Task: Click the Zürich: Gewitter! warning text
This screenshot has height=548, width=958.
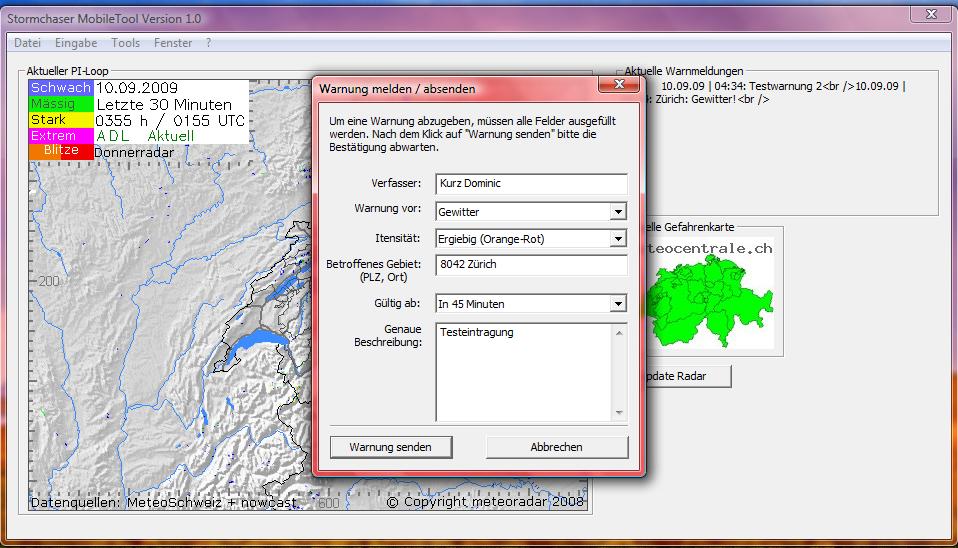Action: [x=695, y=99]
